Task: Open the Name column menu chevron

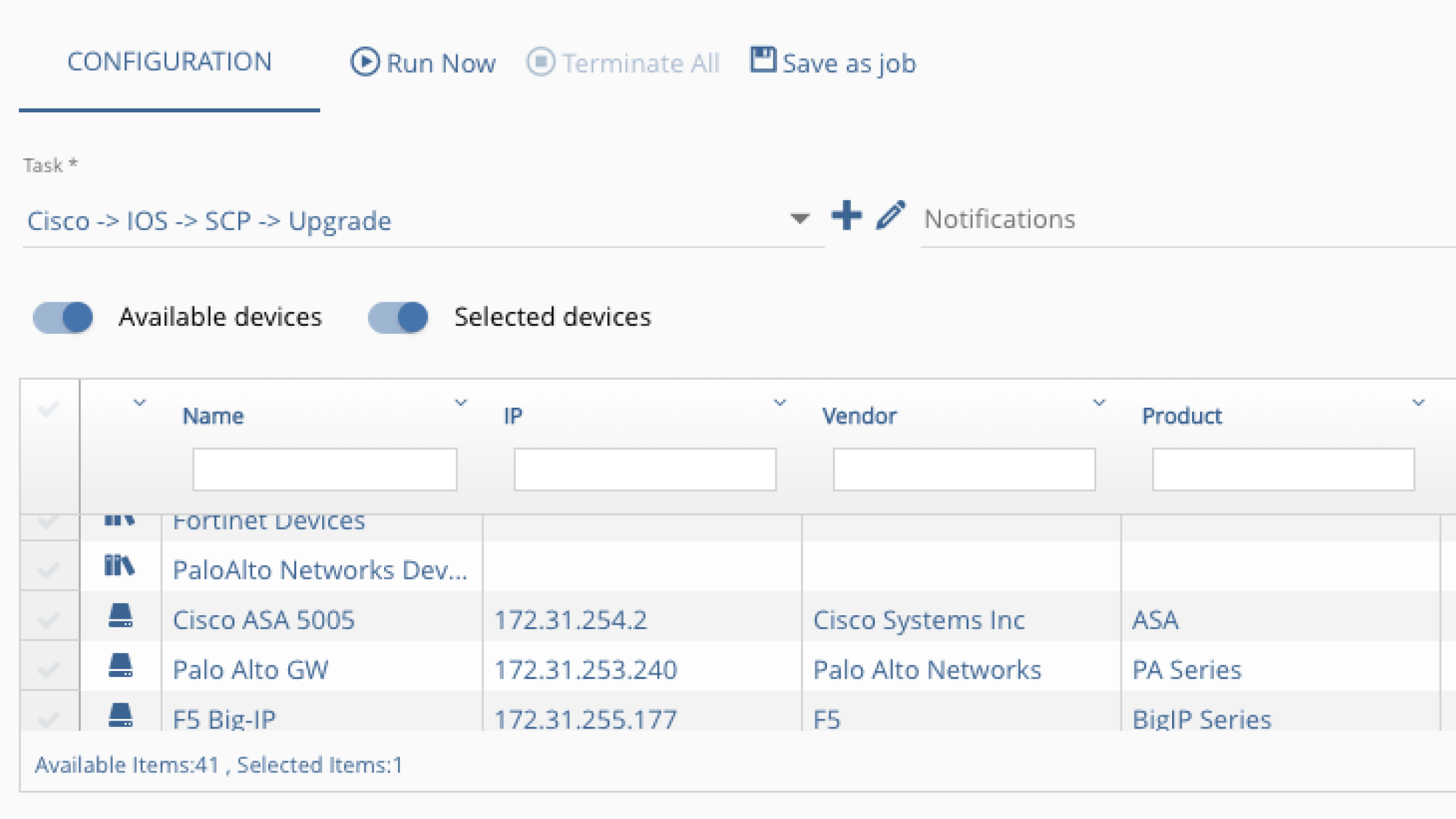Action: [460, 403]
